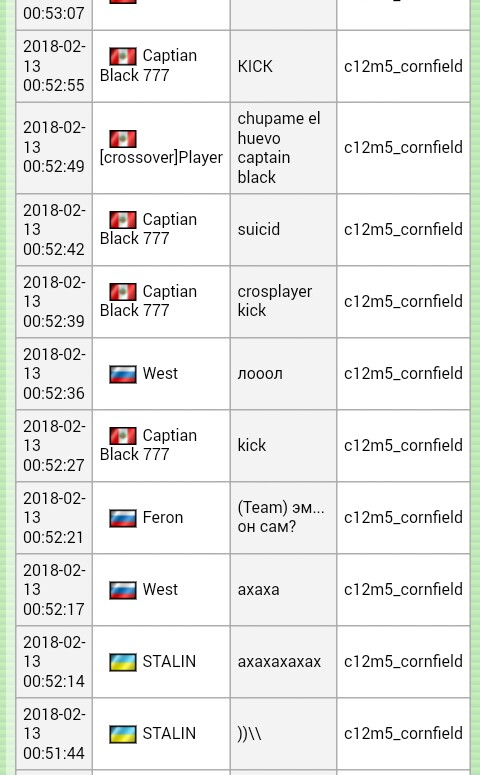Image resolution: width=480 pixels, height=775 pixels.
Task: Click the Peru flag in the uppercase KICK row
Action: [x=123, y=56]
